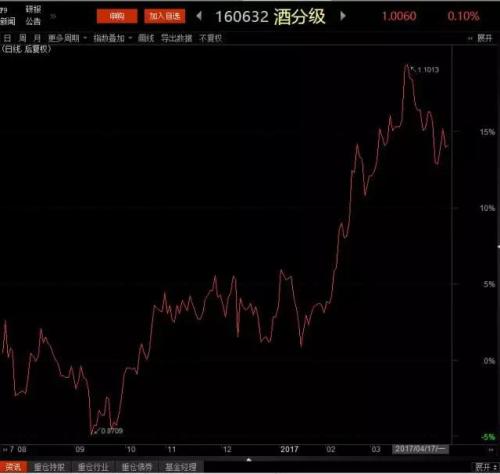Go to next fund with right arrow
The height and width of the screenshot is (474, 500).
click(x=343, y=16)
